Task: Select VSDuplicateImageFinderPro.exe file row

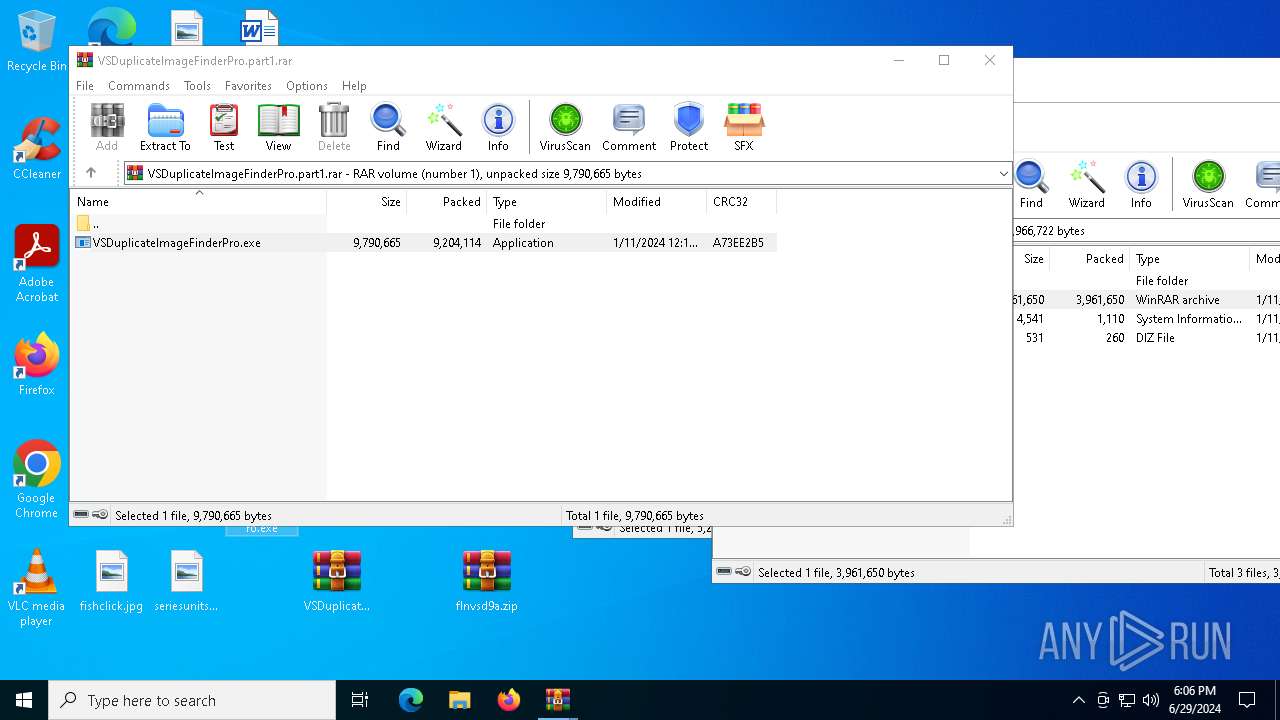Action: click(424, 243)
